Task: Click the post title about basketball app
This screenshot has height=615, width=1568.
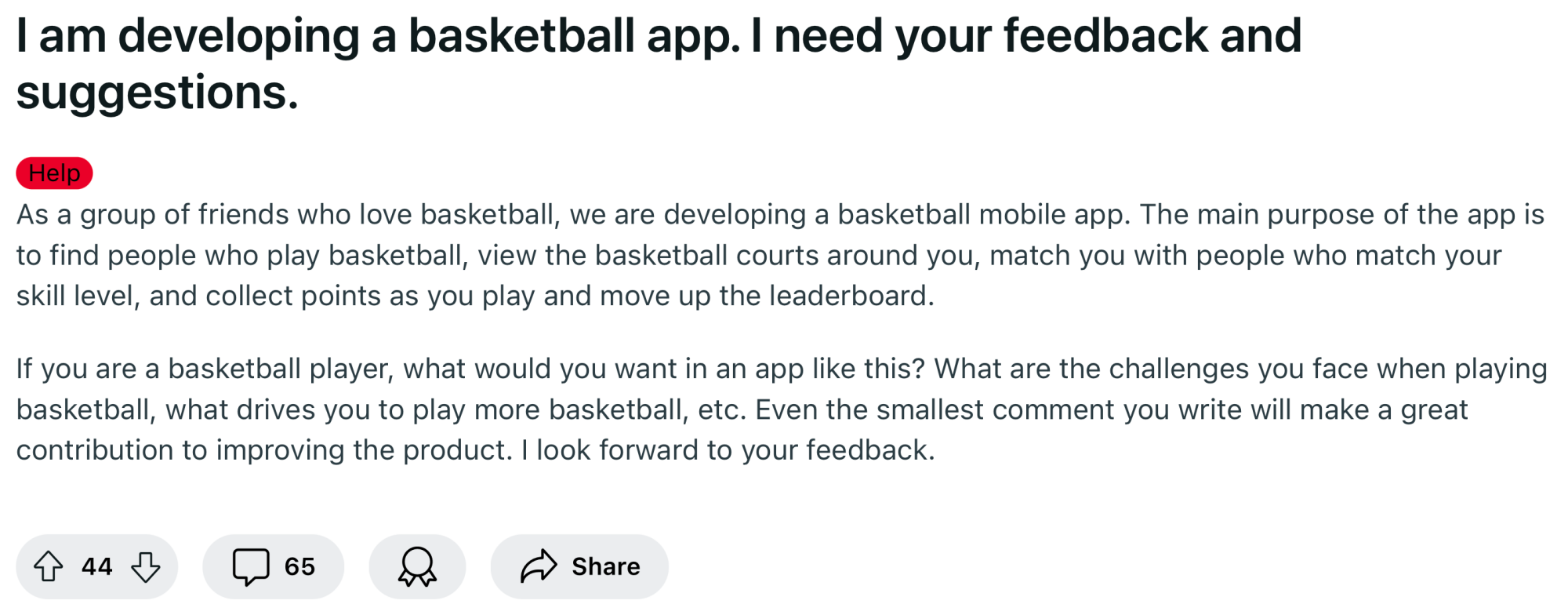Action: [x=659, y=64]
